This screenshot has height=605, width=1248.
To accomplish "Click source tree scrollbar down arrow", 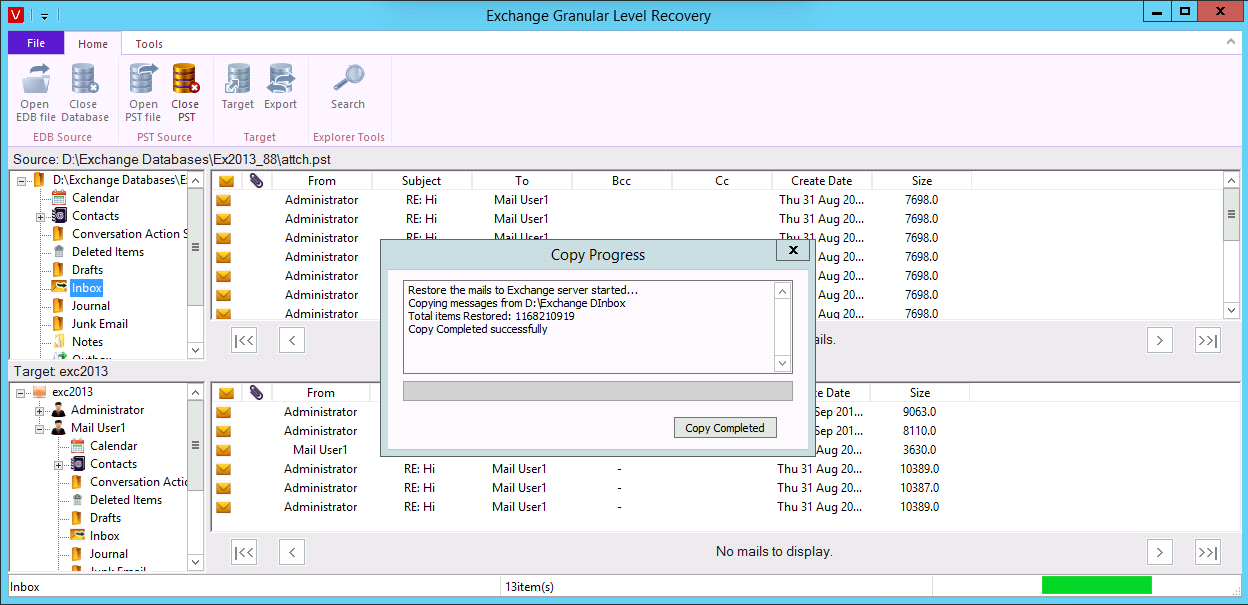I will [196, 350].
